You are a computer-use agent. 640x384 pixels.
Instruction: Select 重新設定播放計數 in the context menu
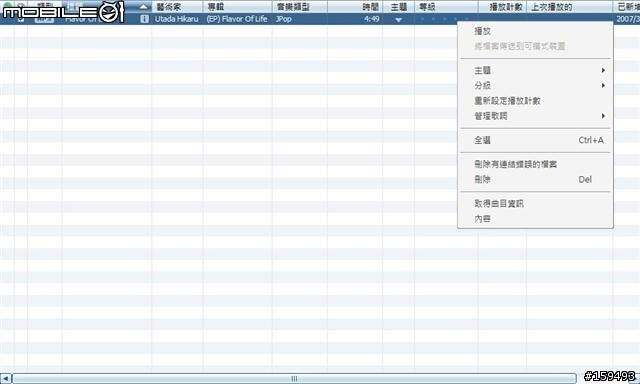[x=535, y=101]
